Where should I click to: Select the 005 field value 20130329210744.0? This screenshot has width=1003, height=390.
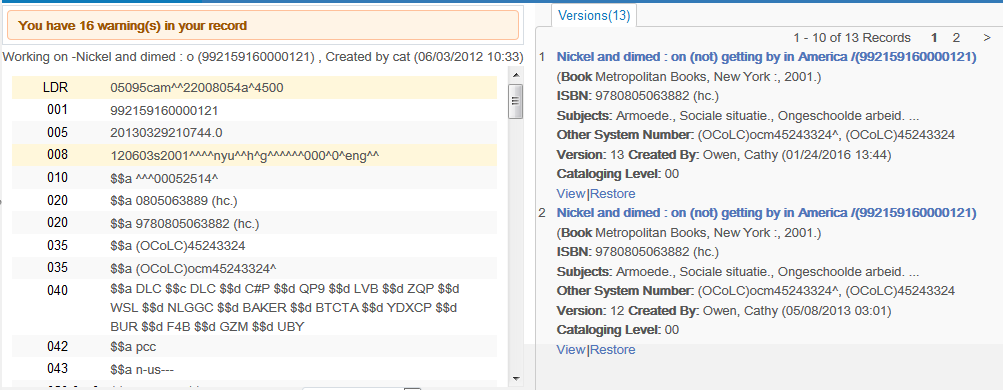point(166,133)
